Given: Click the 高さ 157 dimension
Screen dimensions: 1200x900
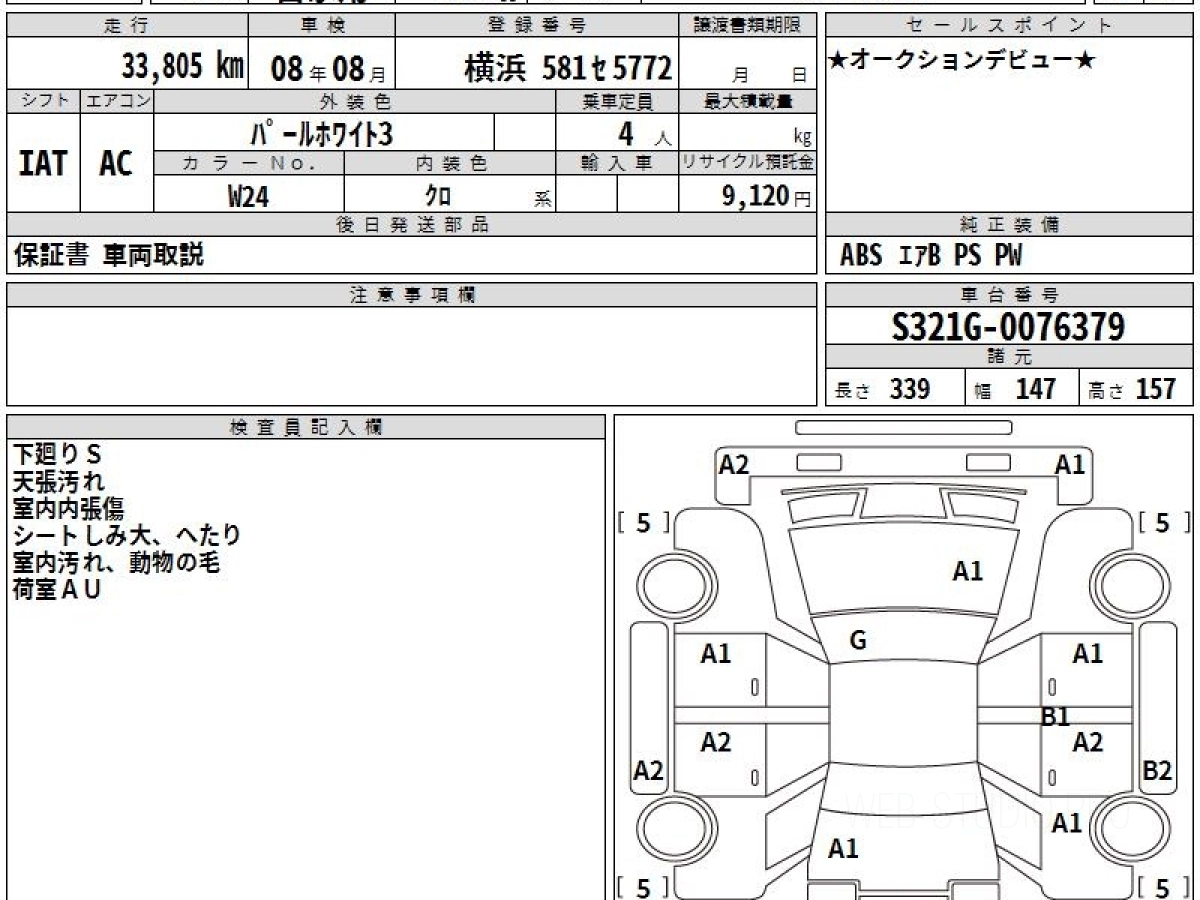Looking at the screenshot, I should pos(1132,389).
